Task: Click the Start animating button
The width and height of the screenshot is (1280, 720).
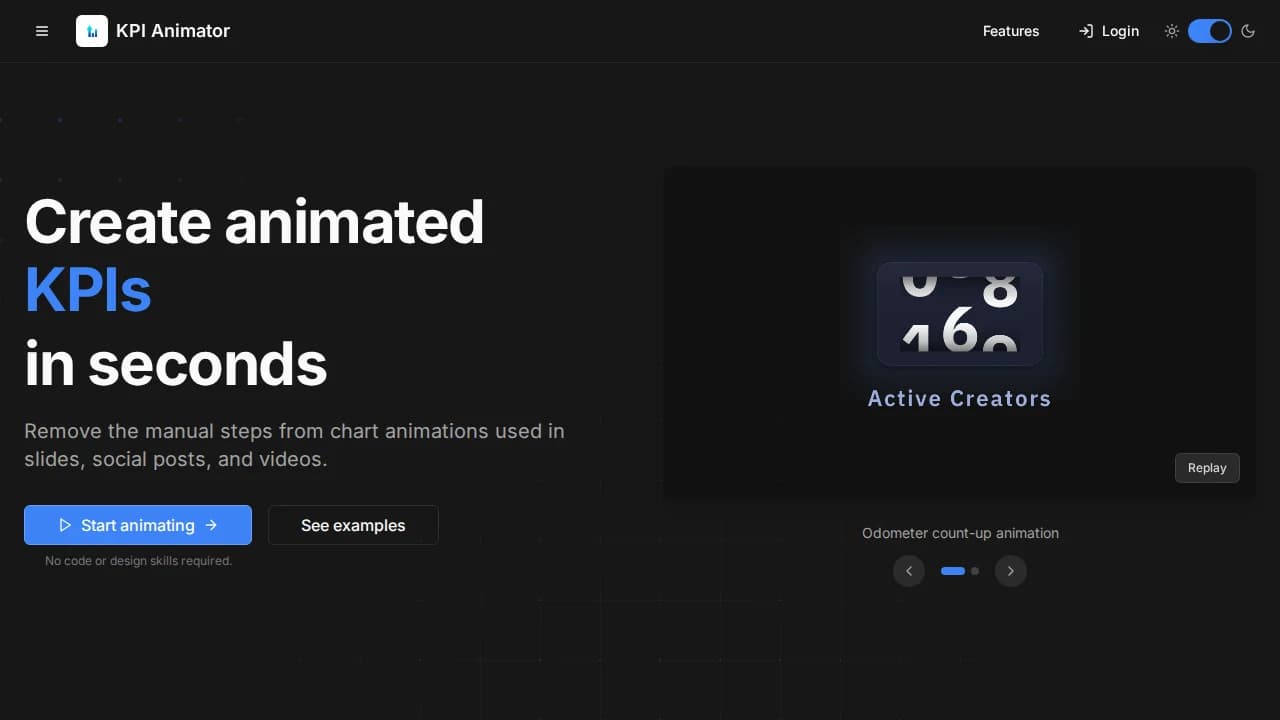Action: pos(138,525)
